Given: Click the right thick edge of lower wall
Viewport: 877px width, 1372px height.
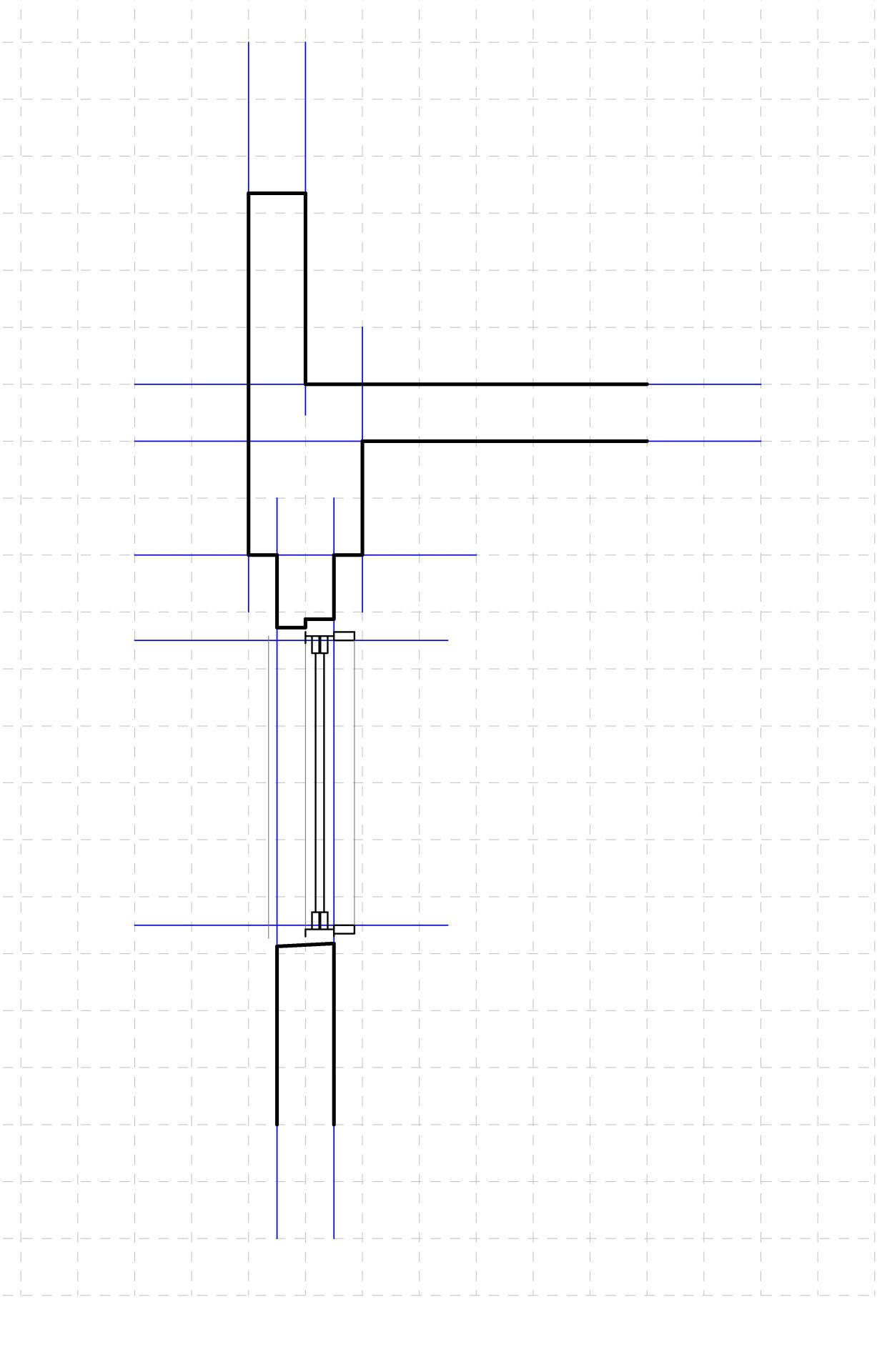Looking at the screenshot, I should click(334, 1036).
